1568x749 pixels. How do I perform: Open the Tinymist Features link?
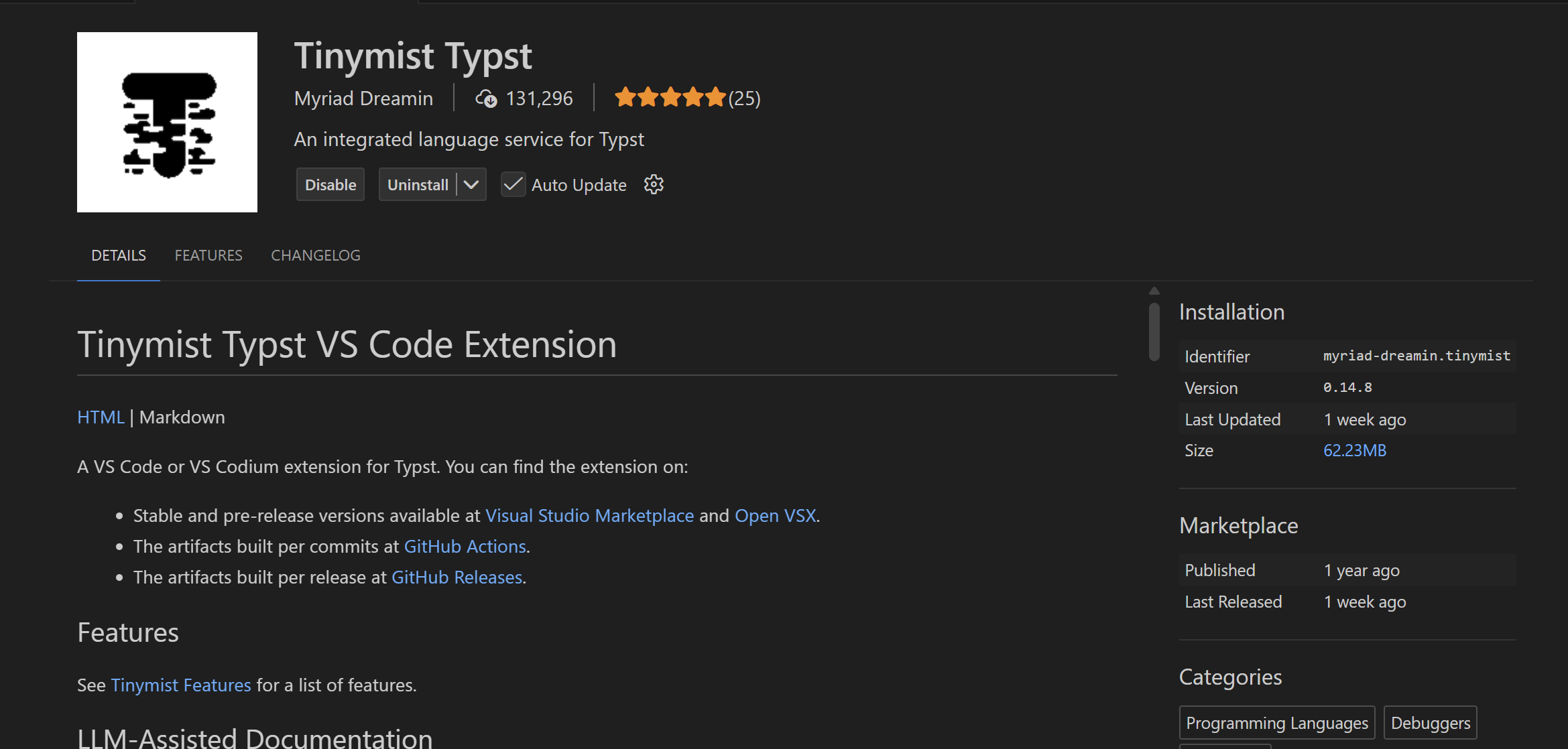[x=180, y=685]
